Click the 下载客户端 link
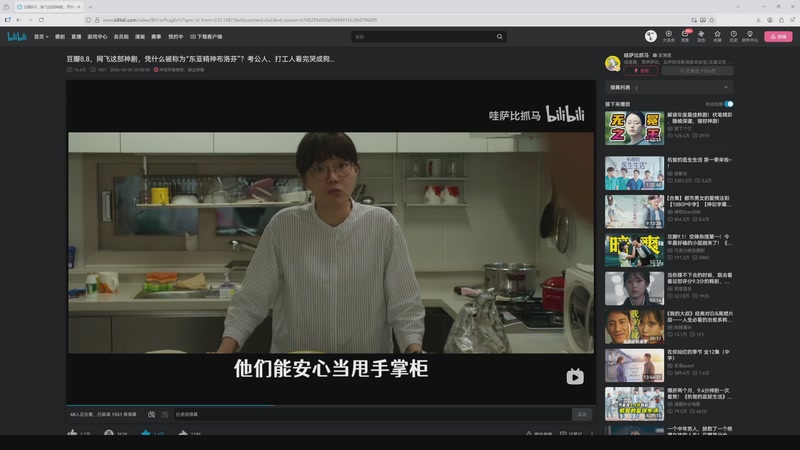Image resolution: width=800 pixels, height=450 pixels. coord(206,37)
